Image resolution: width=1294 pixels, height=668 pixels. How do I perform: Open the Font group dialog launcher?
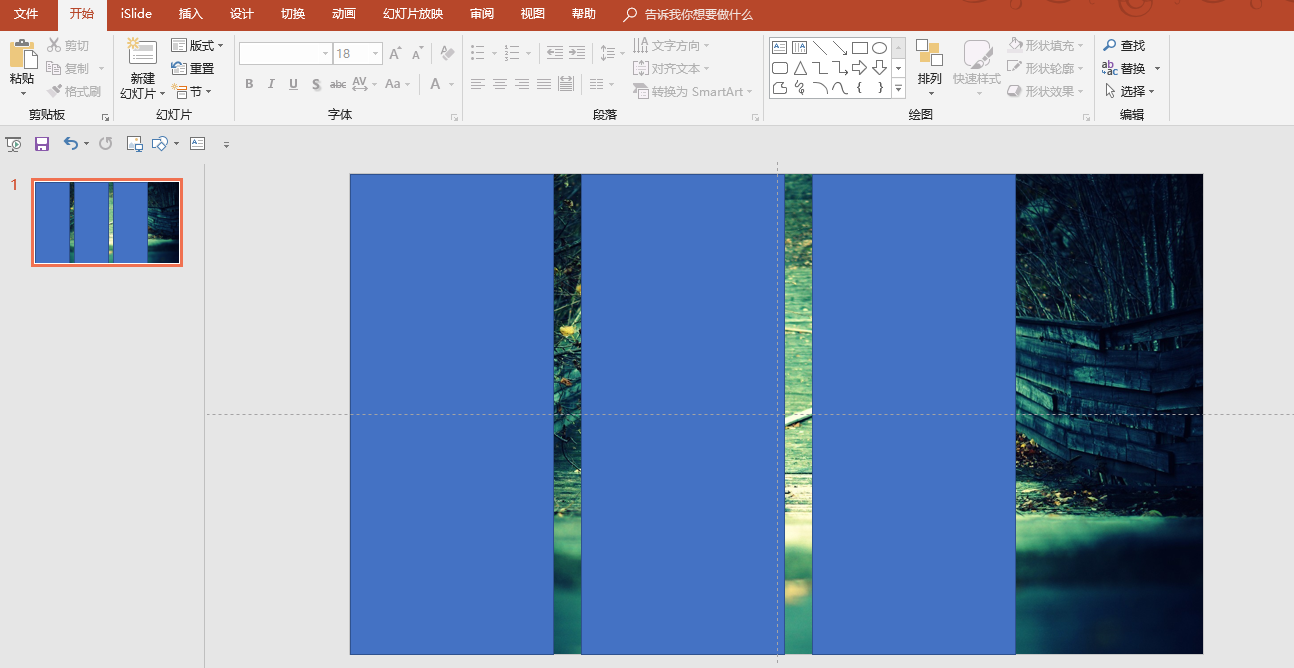pyautogui.click(x=454, y=117)
